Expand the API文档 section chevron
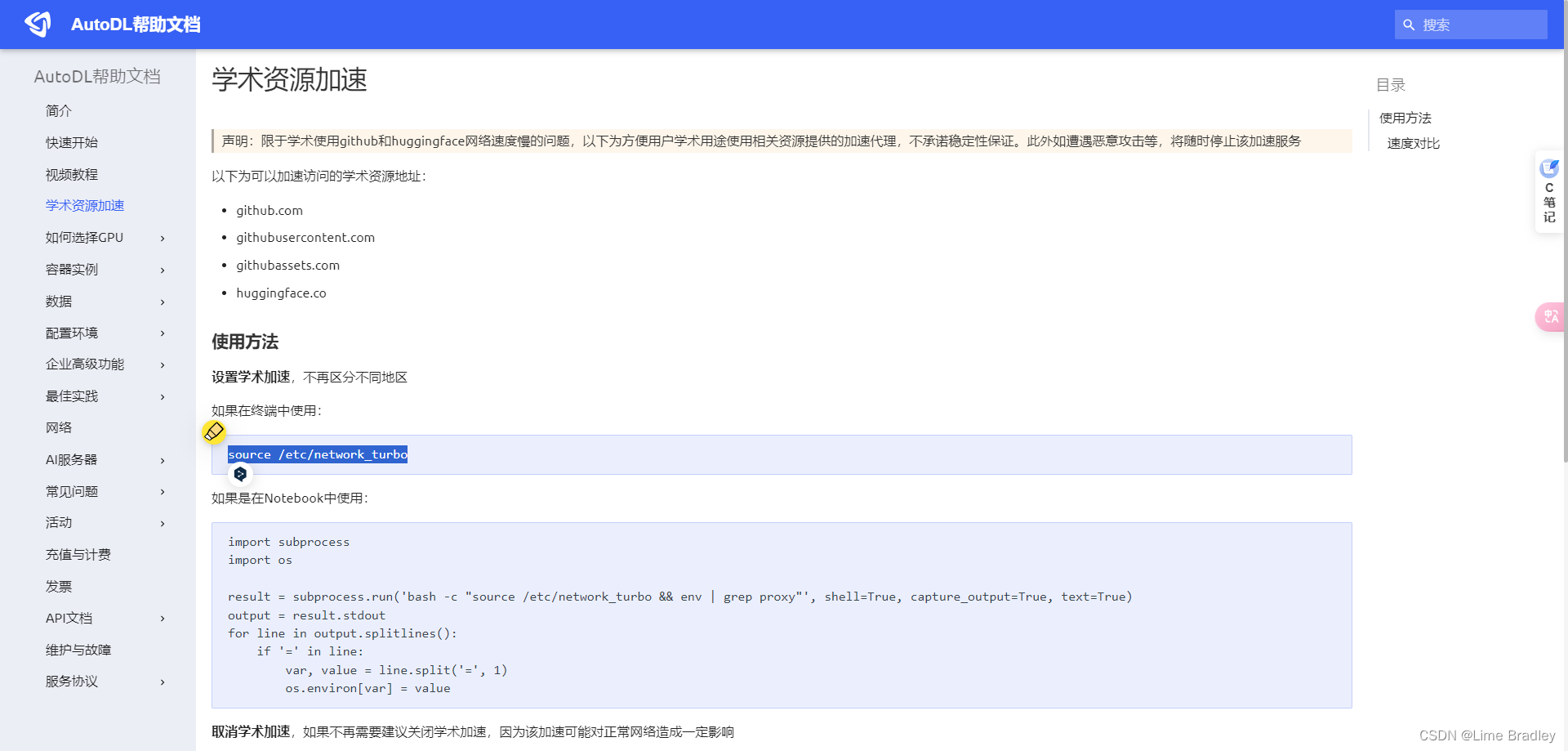The width and height of the screenshot is (1568, 751). [x=163, y=619]
